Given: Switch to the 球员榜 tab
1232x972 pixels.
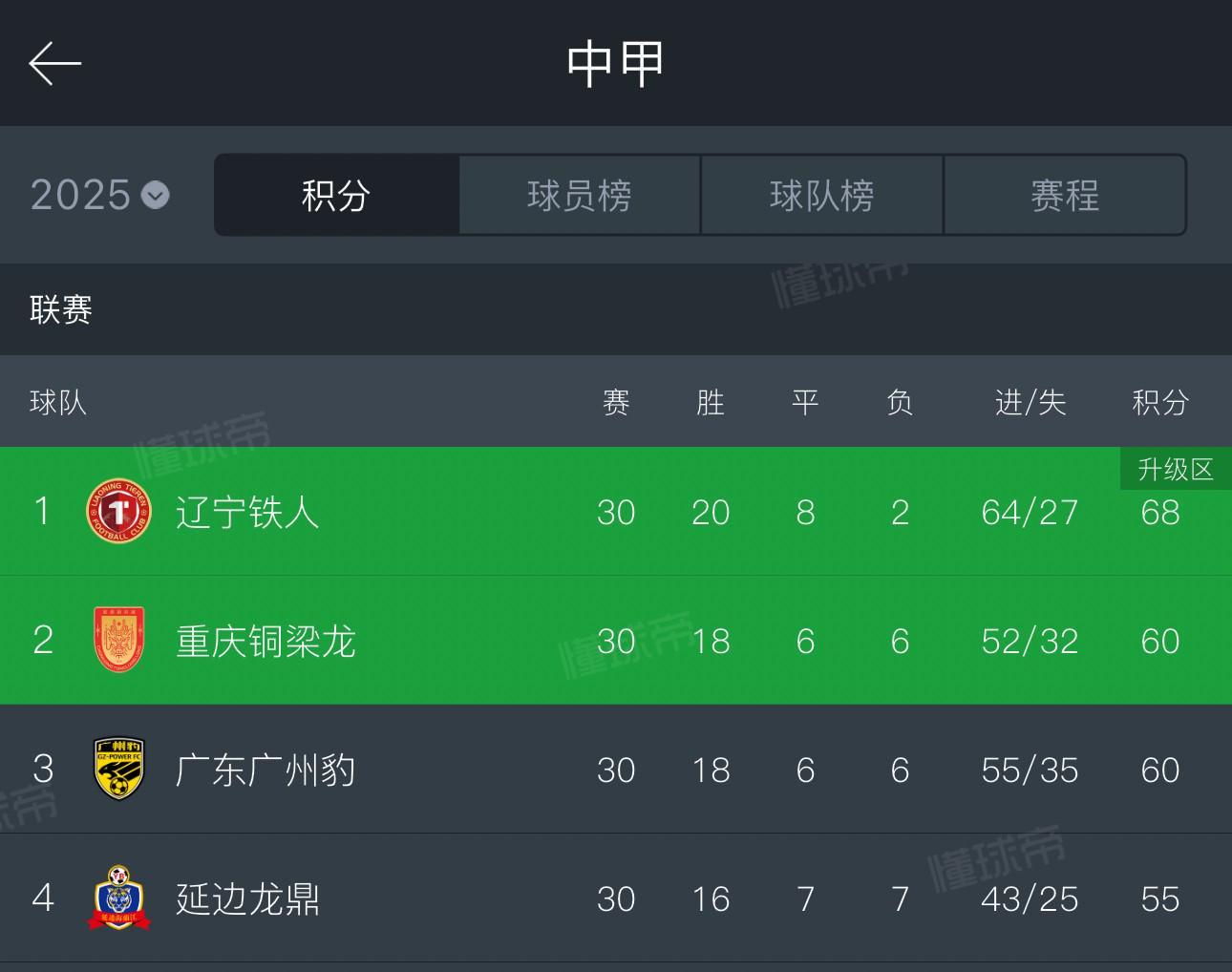Looking at the screenshot, I should point(579,195).
